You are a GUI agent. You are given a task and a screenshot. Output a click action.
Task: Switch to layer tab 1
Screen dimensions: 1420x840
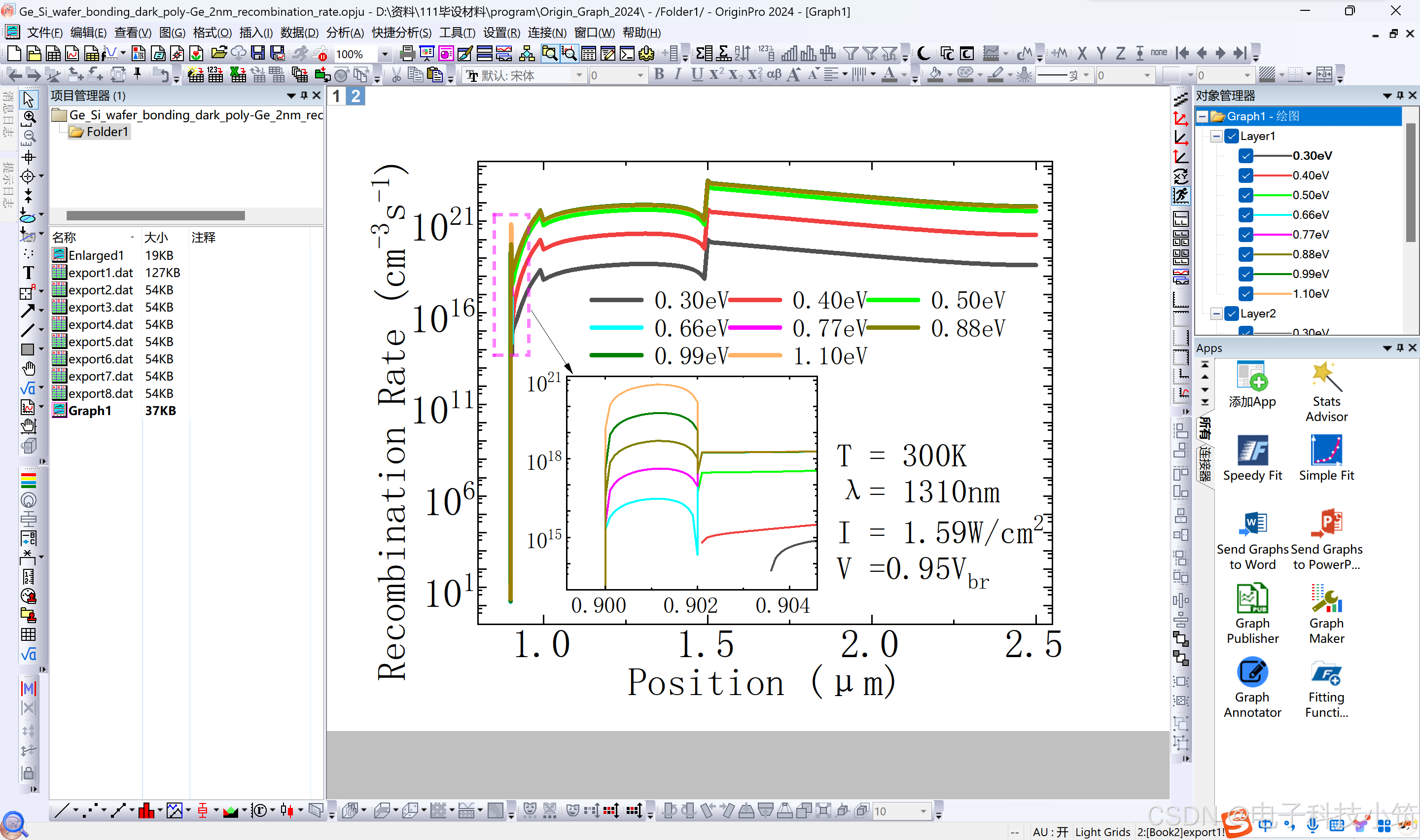click(x=336, y=96)
